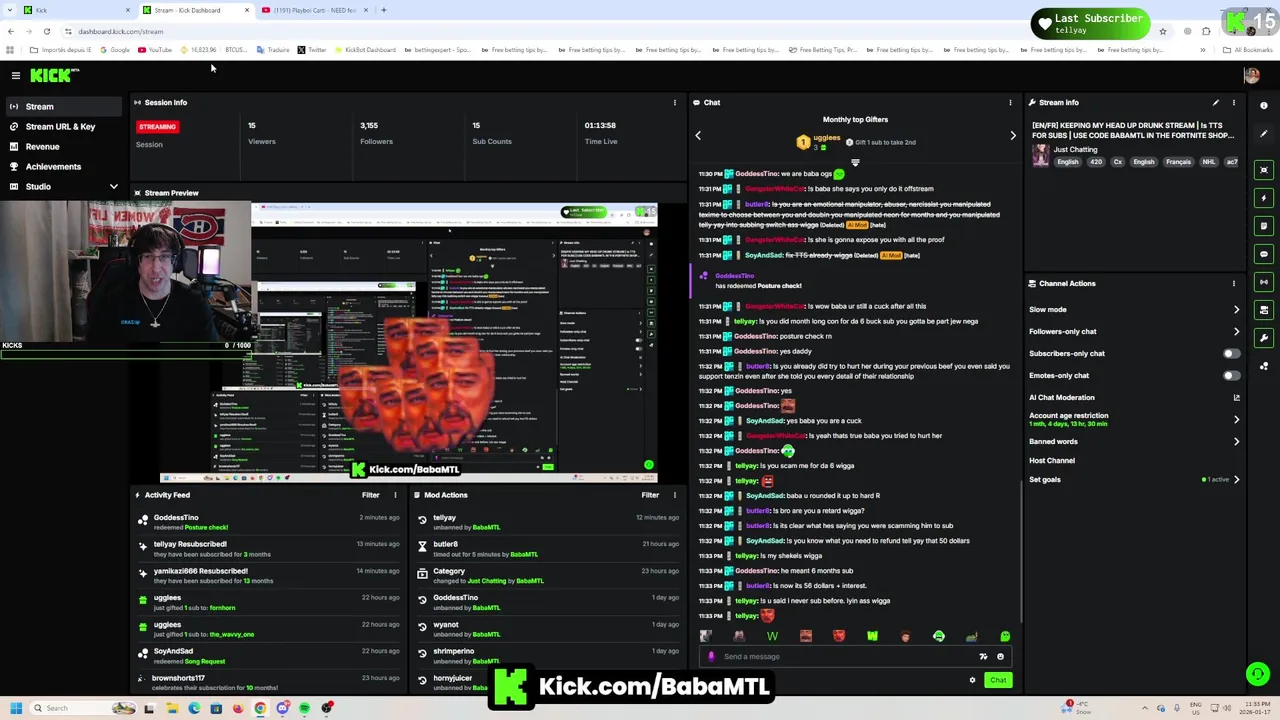This screenshot has width=1280, height=720.
Task: Click Mod Actions Filter button
Action: (650, 495)
